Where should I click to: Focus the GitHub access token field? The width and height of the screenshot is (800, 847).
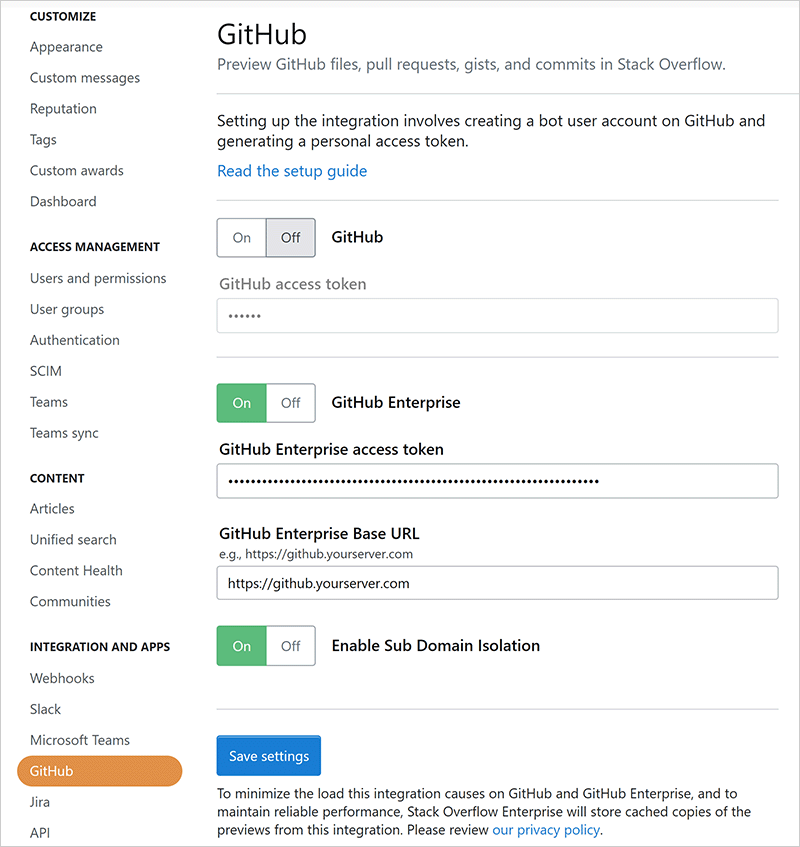[x=497, y=316]
